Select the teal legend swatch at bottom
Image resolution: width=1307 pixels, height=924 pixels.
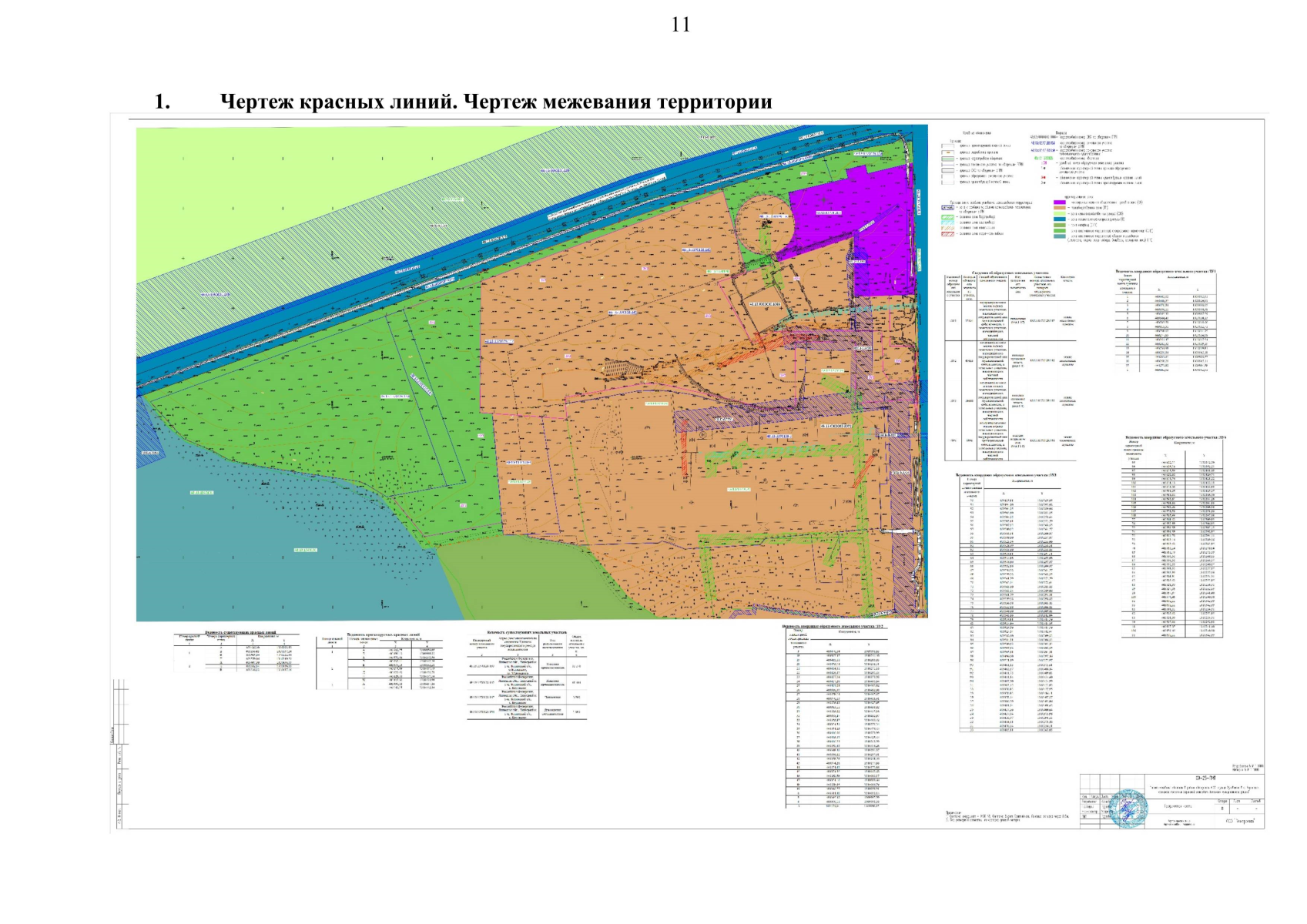(x=1059, y=236)
